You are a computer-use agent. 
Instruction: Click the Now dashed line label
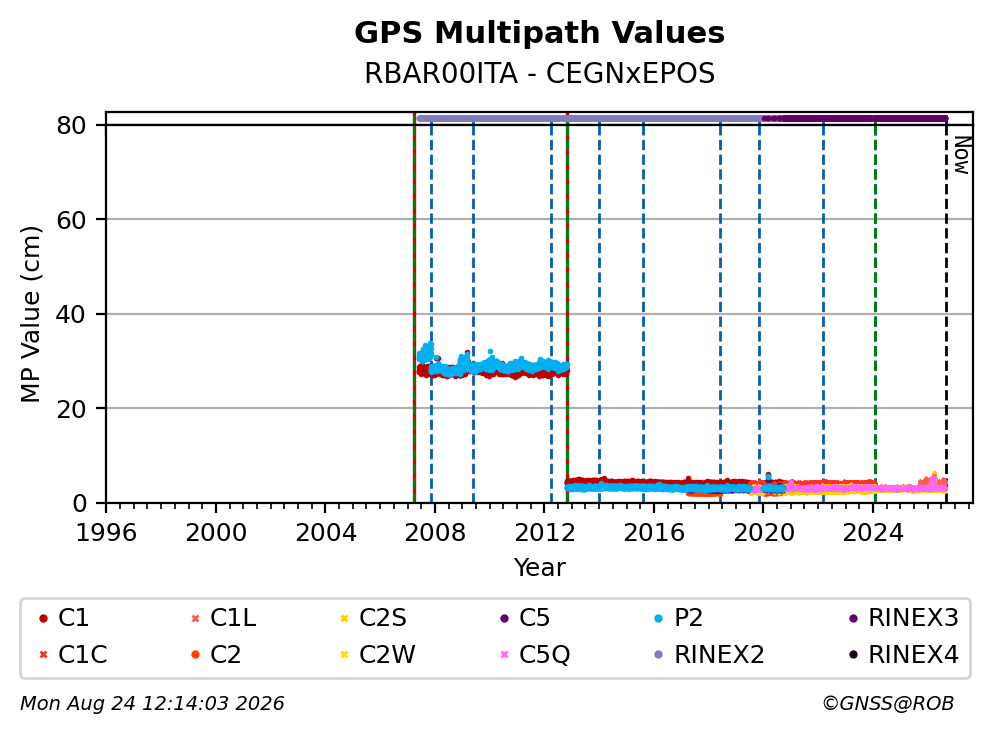pos(962,156)
